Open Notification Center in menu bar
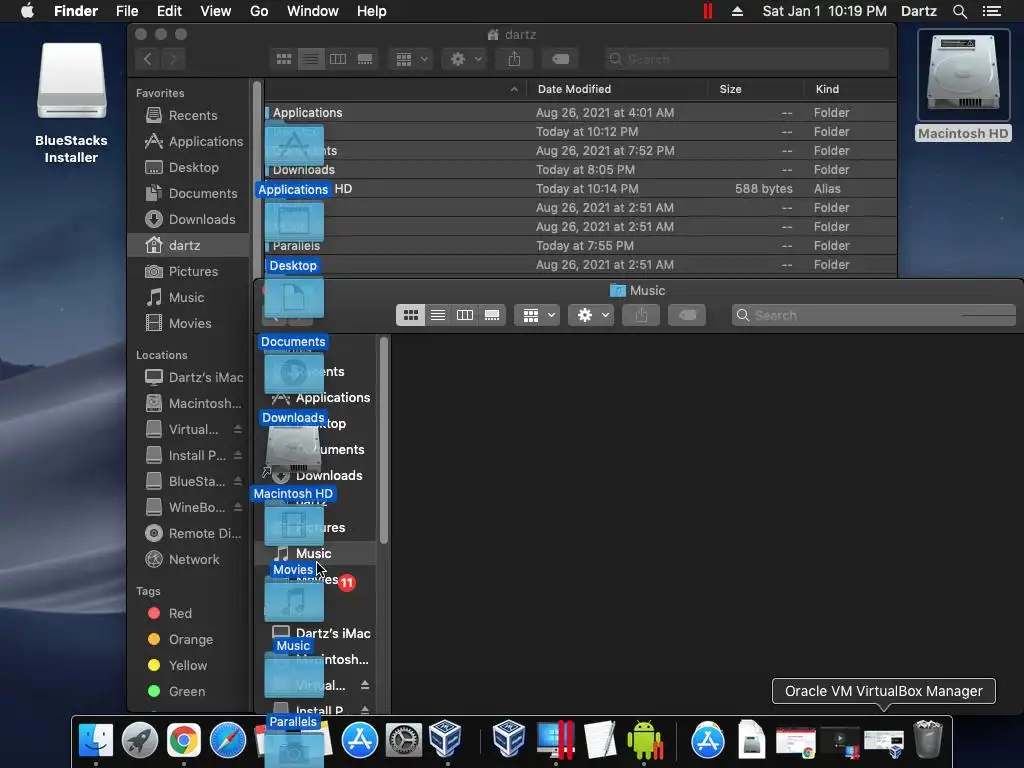 tap(992, 11)
